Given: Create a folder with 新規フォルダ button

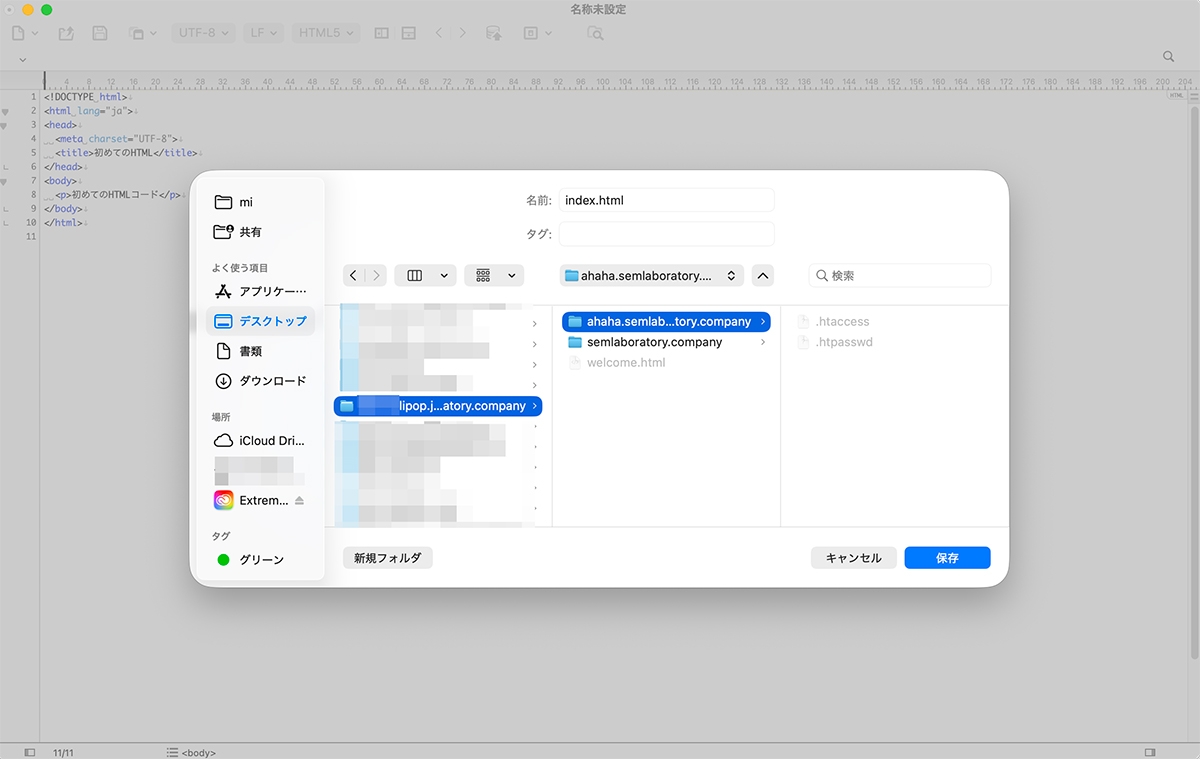Looking at the screenshot, I should click(x=387, y=557).
